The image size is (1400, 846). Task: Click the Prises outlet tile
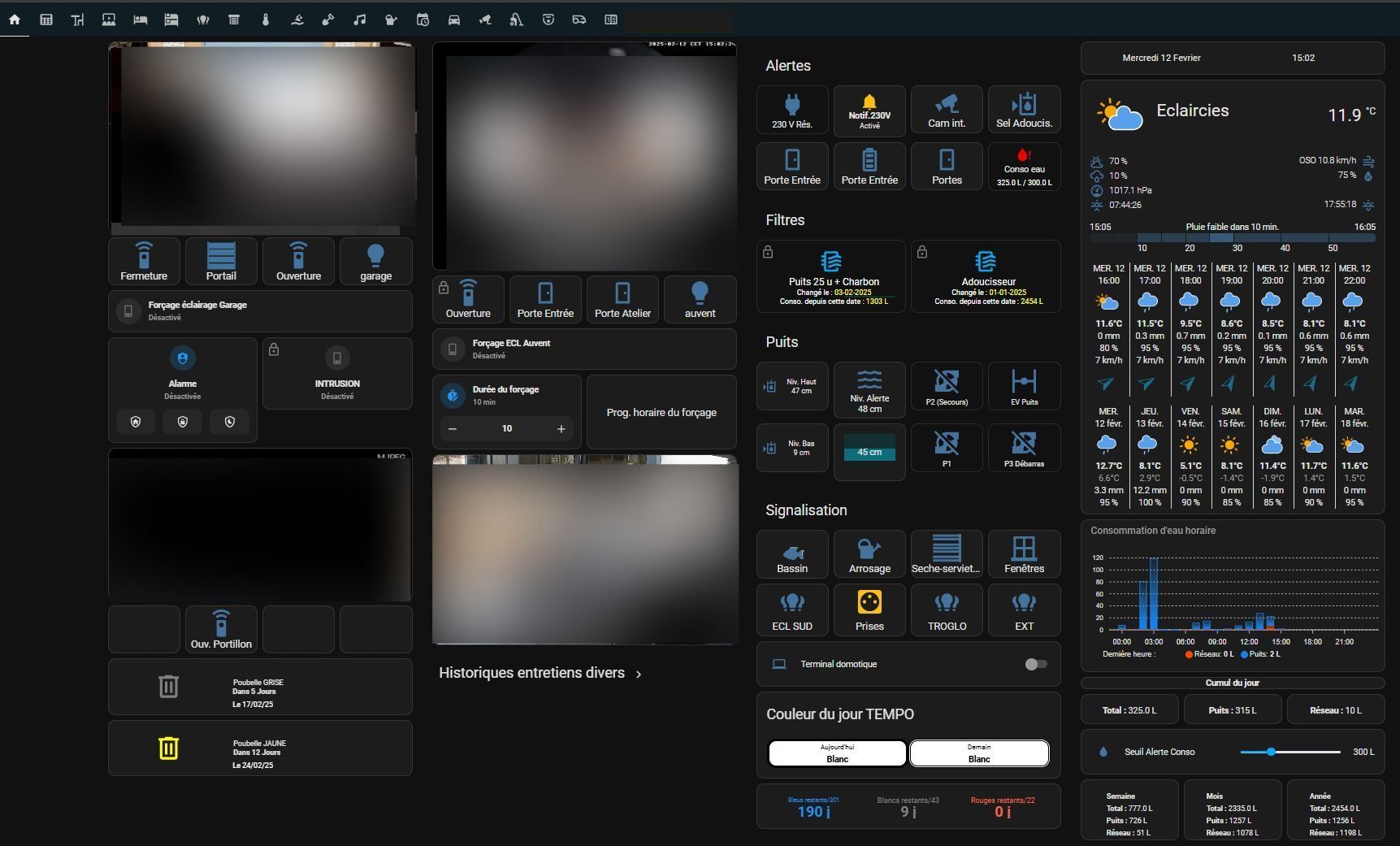[869, 610]
